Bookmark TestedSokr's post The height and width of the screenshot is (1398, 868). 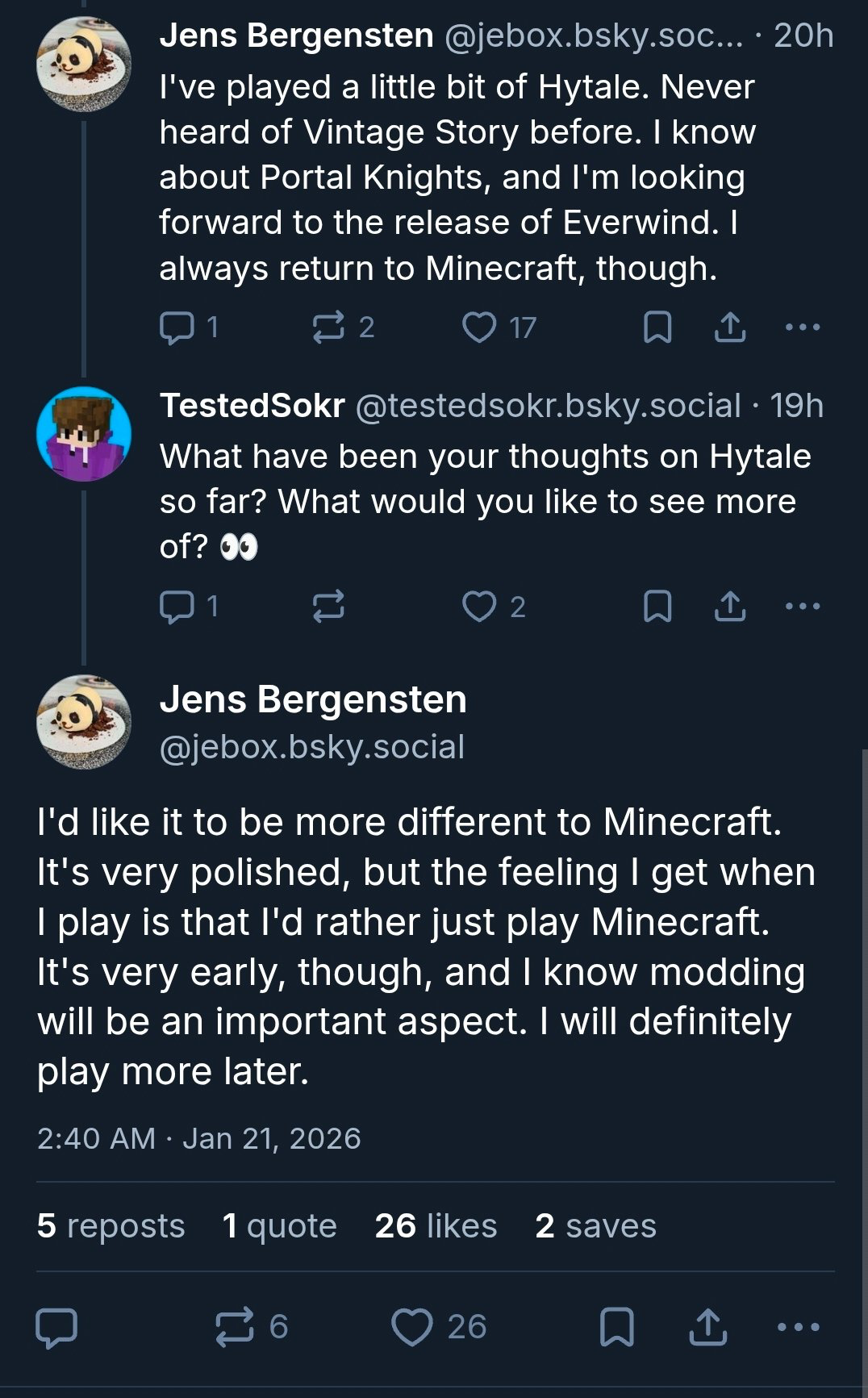pos(657,607)
